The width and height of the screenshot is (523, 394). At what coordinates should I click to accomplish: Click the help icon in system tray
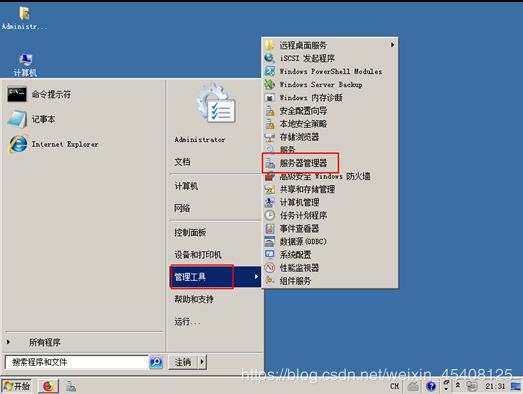pyautogui.click(x=431, y=386)
